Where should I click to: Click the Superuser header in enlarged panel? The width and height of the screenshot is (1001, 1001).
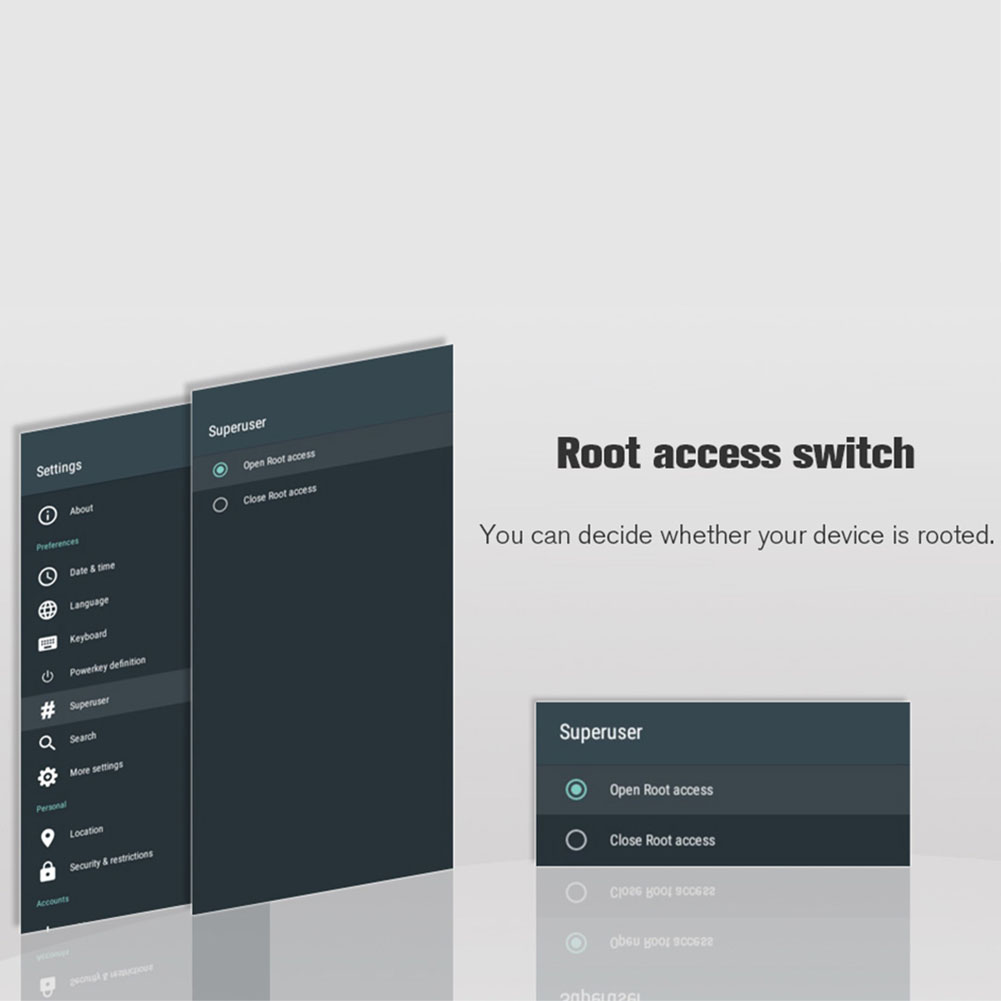click(600, 733)
